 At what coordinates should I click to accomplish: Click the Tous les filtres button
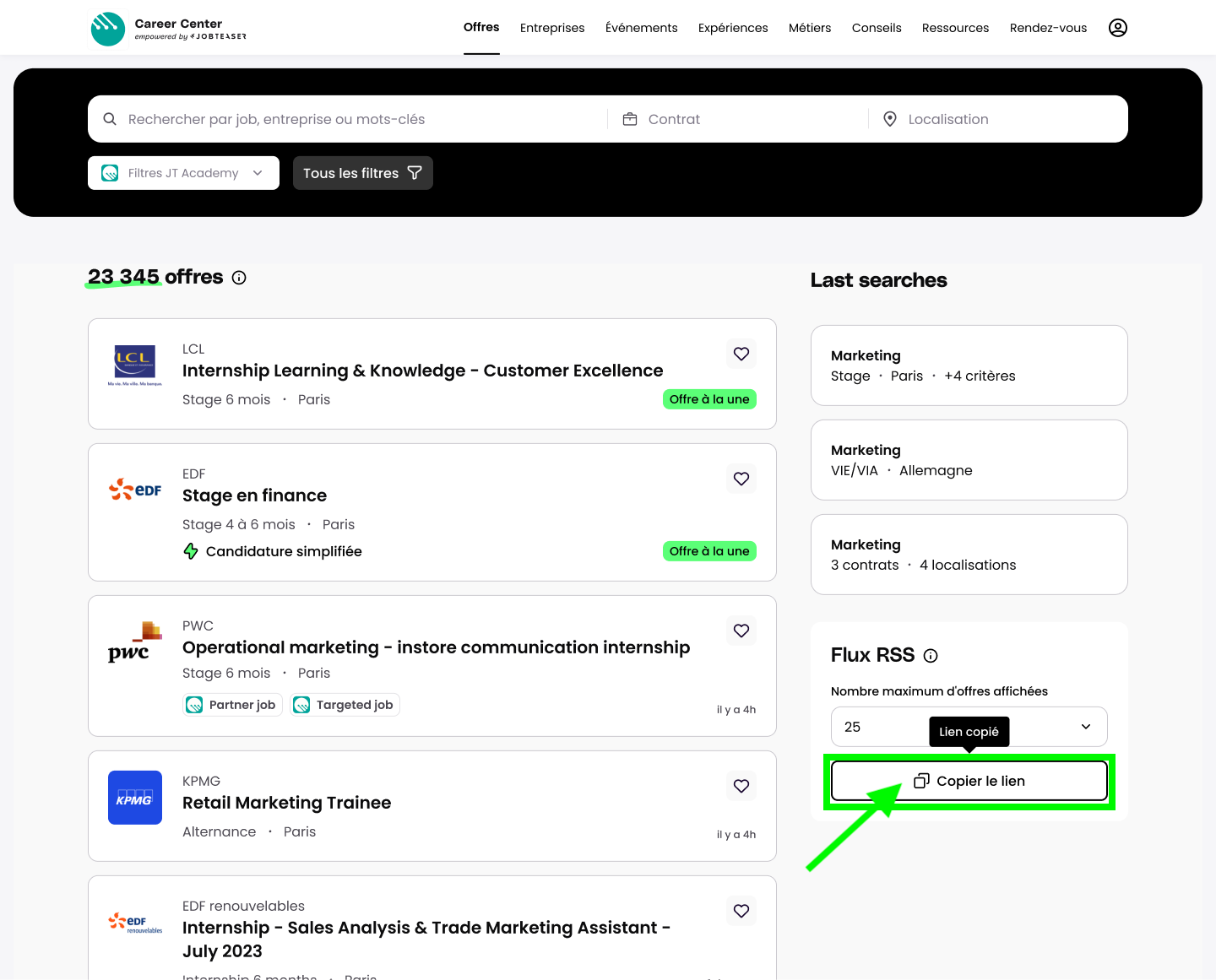tap(363, 173)
